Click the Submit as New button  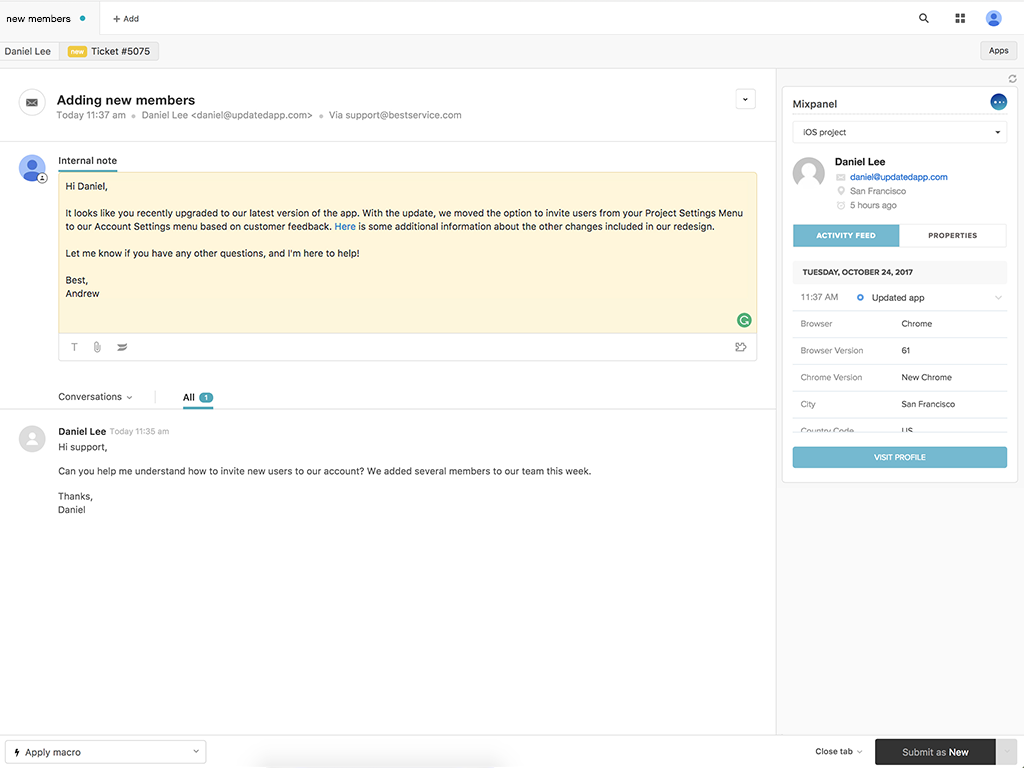(935, 752)
